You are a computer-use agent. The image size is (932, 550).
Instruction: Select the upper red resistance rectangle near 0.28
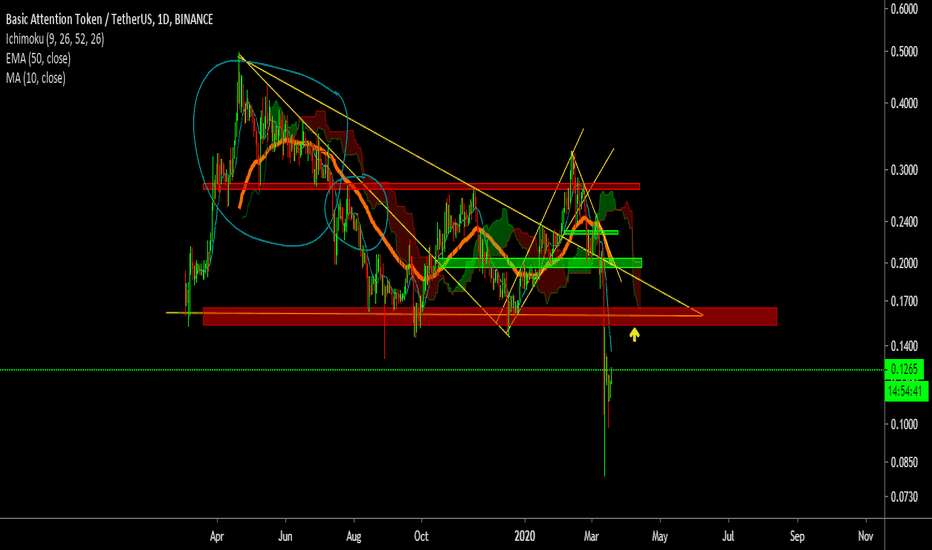[421, 187]
